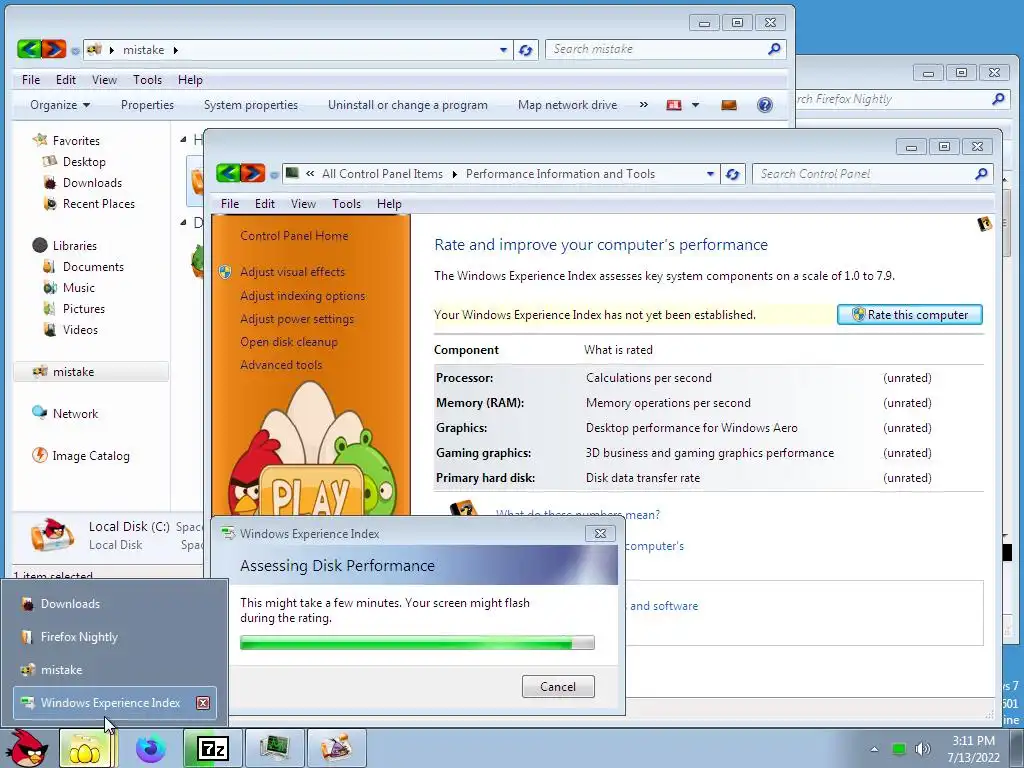1024x768 pixels.
Task: Open the Open disk cleanup link
Action: [289, 342]
